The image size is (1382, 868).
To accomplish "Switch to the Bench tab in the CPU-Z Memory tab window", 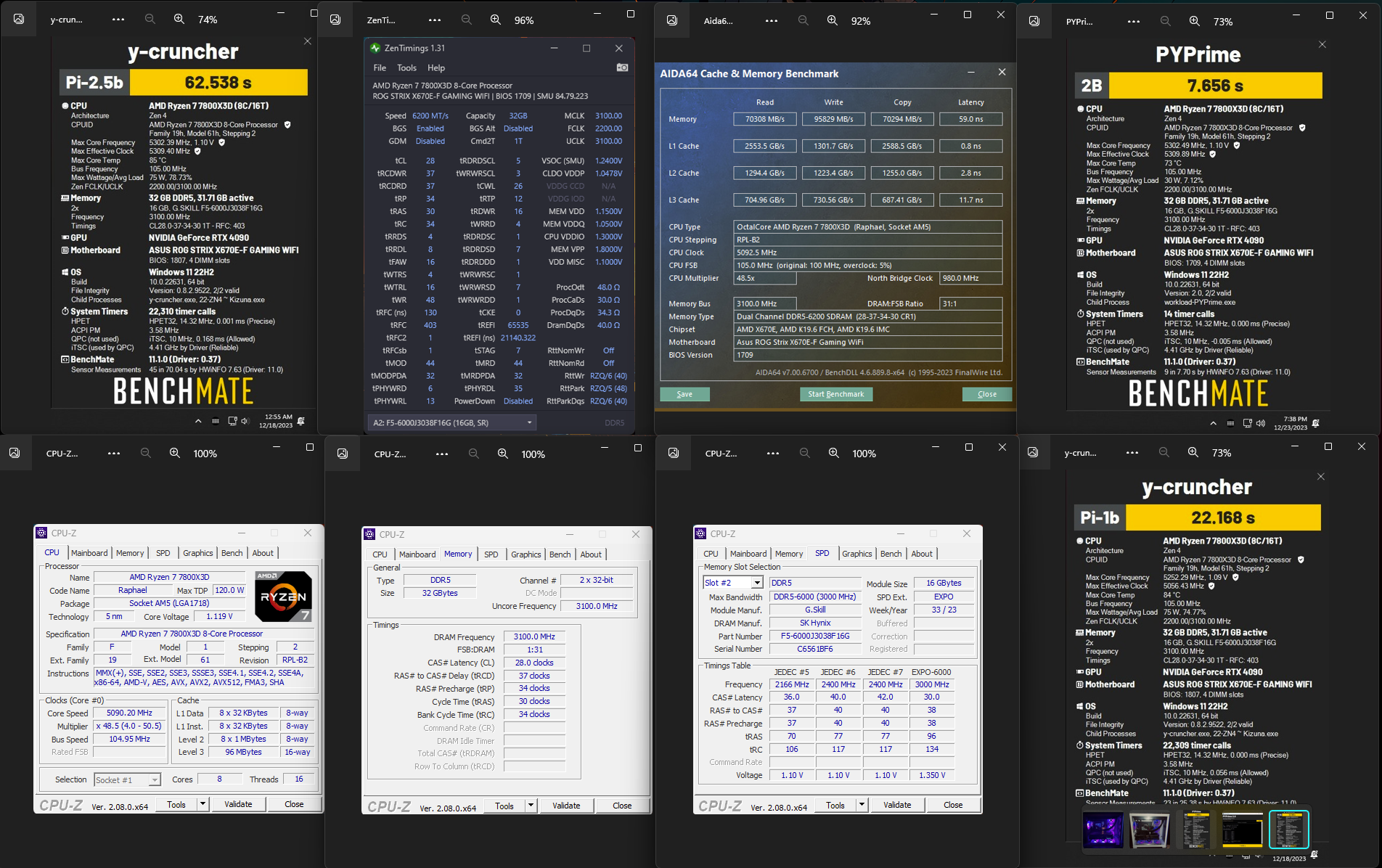I will click(560, 554).
